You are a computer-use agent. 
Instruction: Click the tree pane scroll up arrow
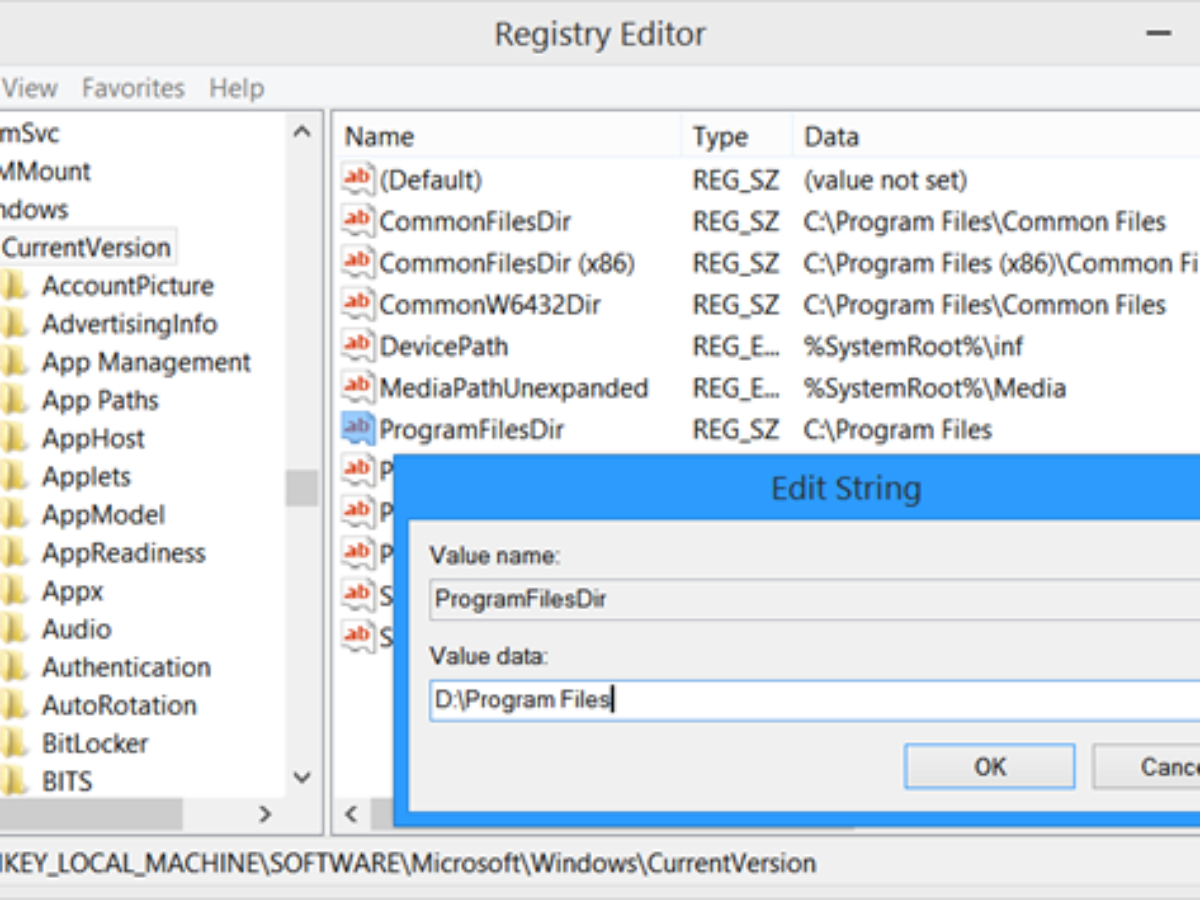click(x=301, y=132)
